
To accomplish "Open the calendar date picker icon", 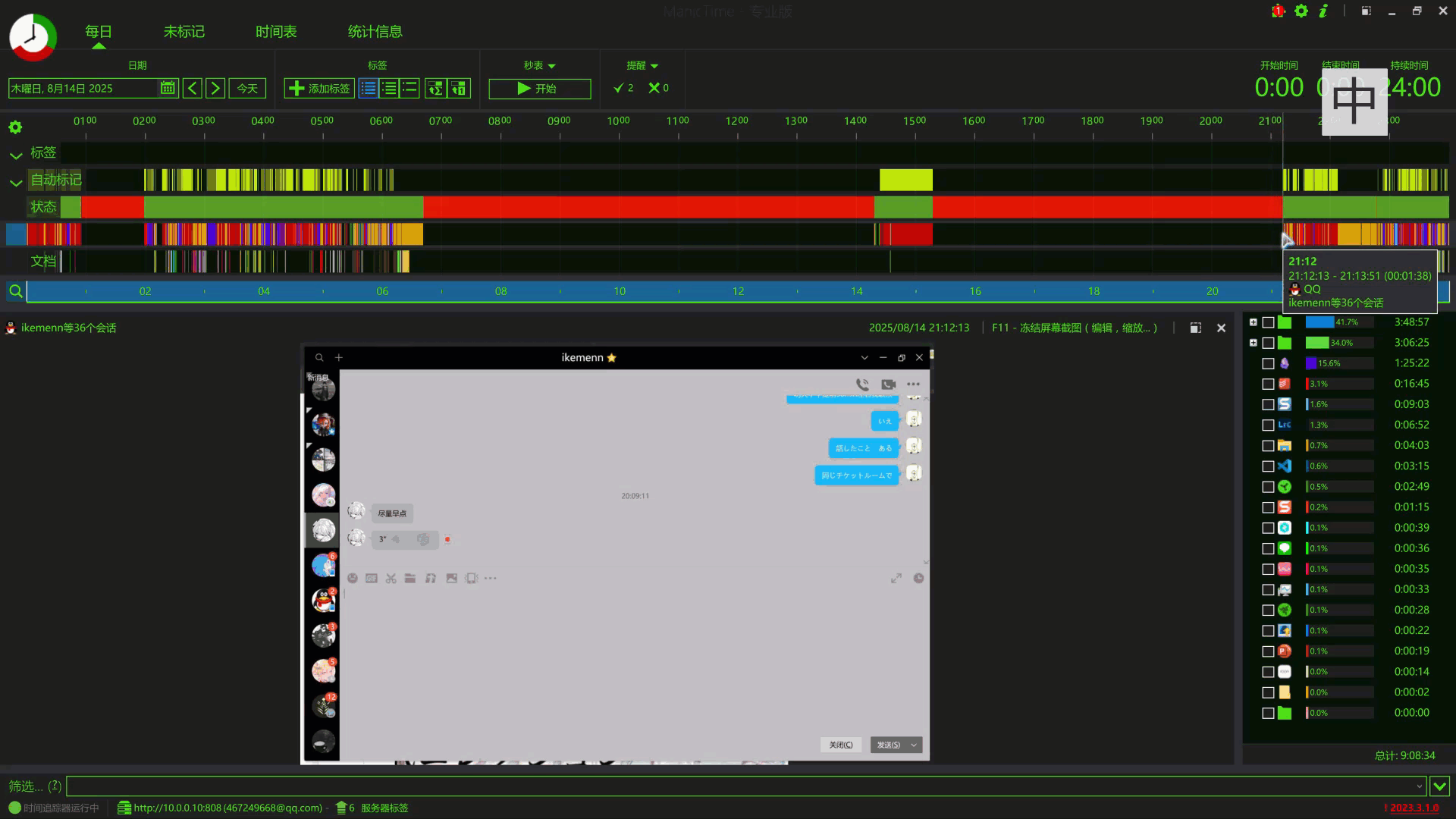I will pyautogui.click(x=168, y=88).
